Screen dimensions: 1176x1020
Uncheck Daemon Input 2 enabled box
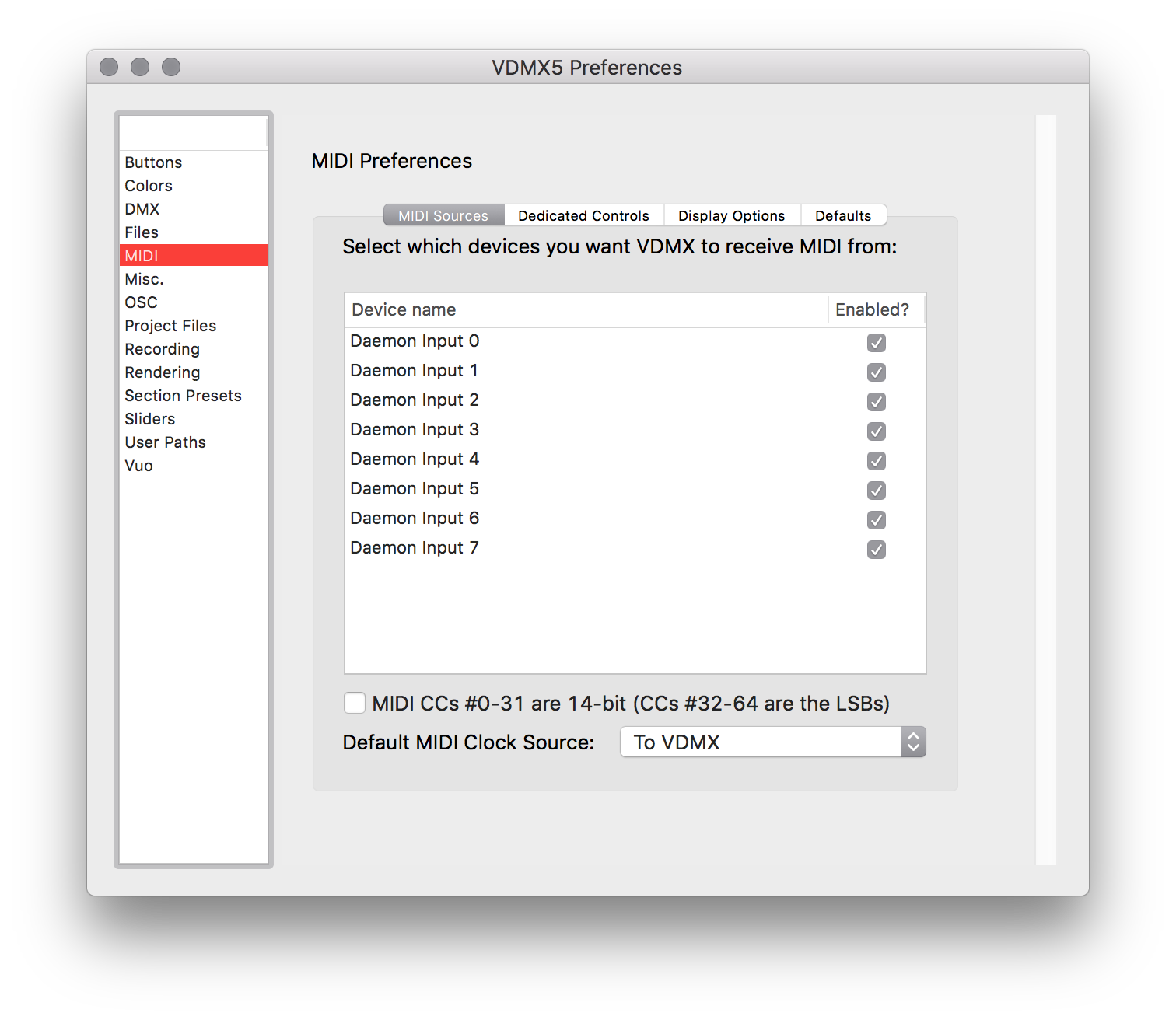click(x=876, y=402)
